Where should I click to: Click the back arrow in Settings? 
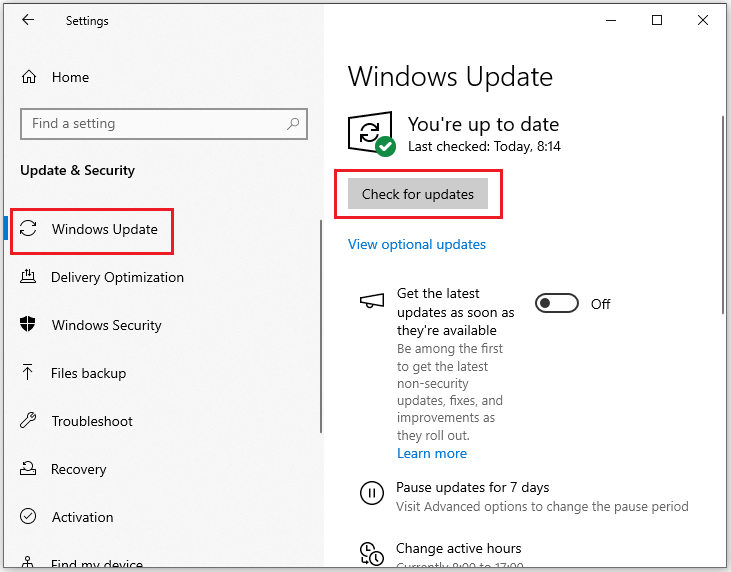click(28, 20)
